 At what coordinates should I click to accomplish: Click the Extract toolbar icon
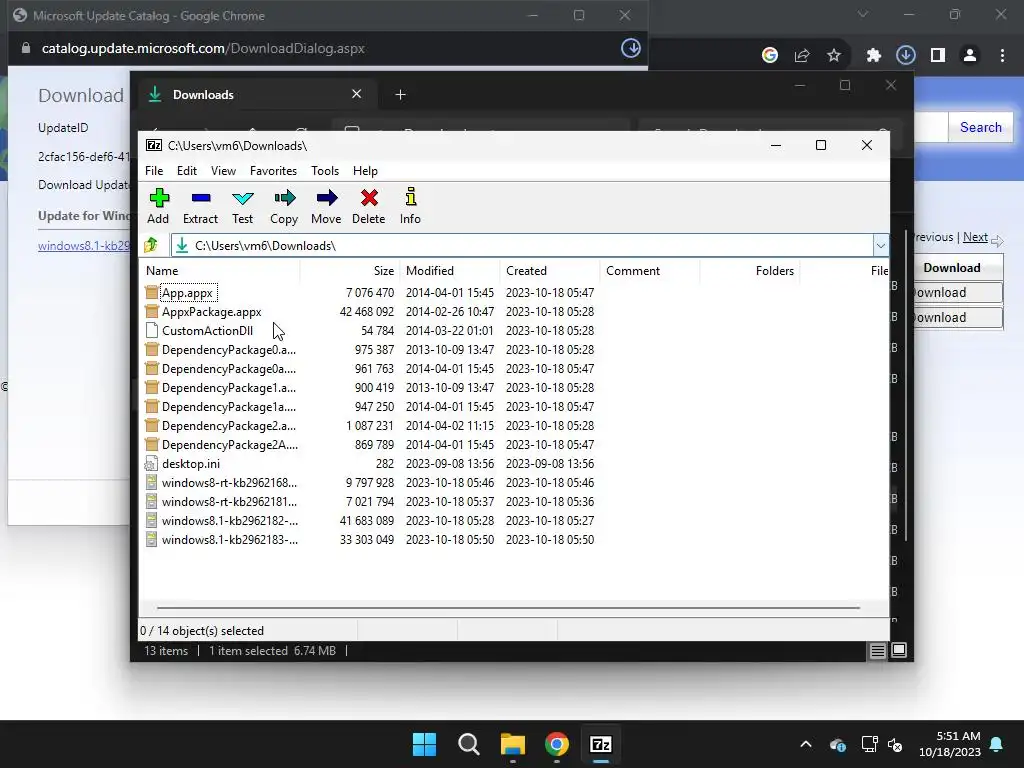200,198
